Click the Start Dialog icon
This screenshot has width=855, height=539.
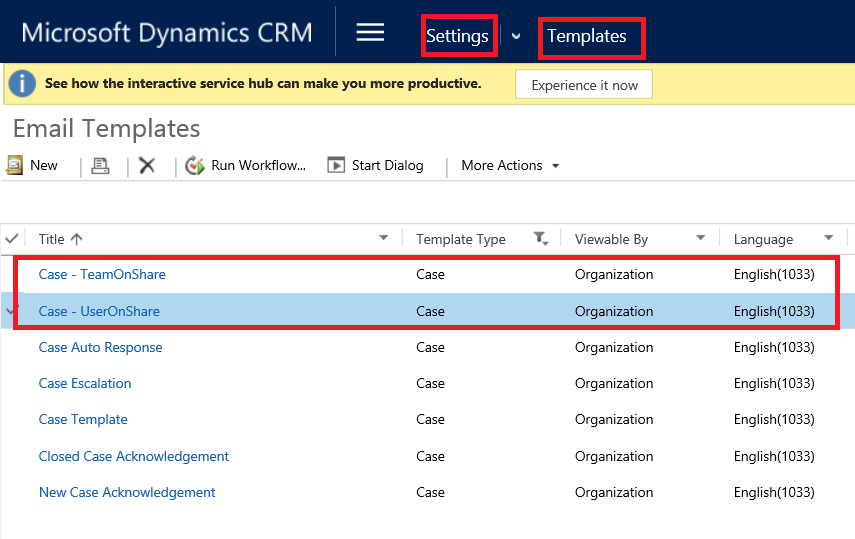click(x=336, y=166)
